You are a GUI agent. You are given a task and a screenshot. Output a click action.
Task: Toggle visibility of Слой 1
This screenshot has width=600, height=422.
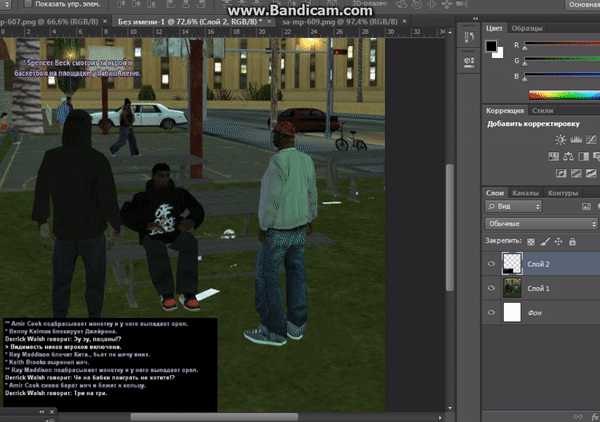click(x=491, y=288)
